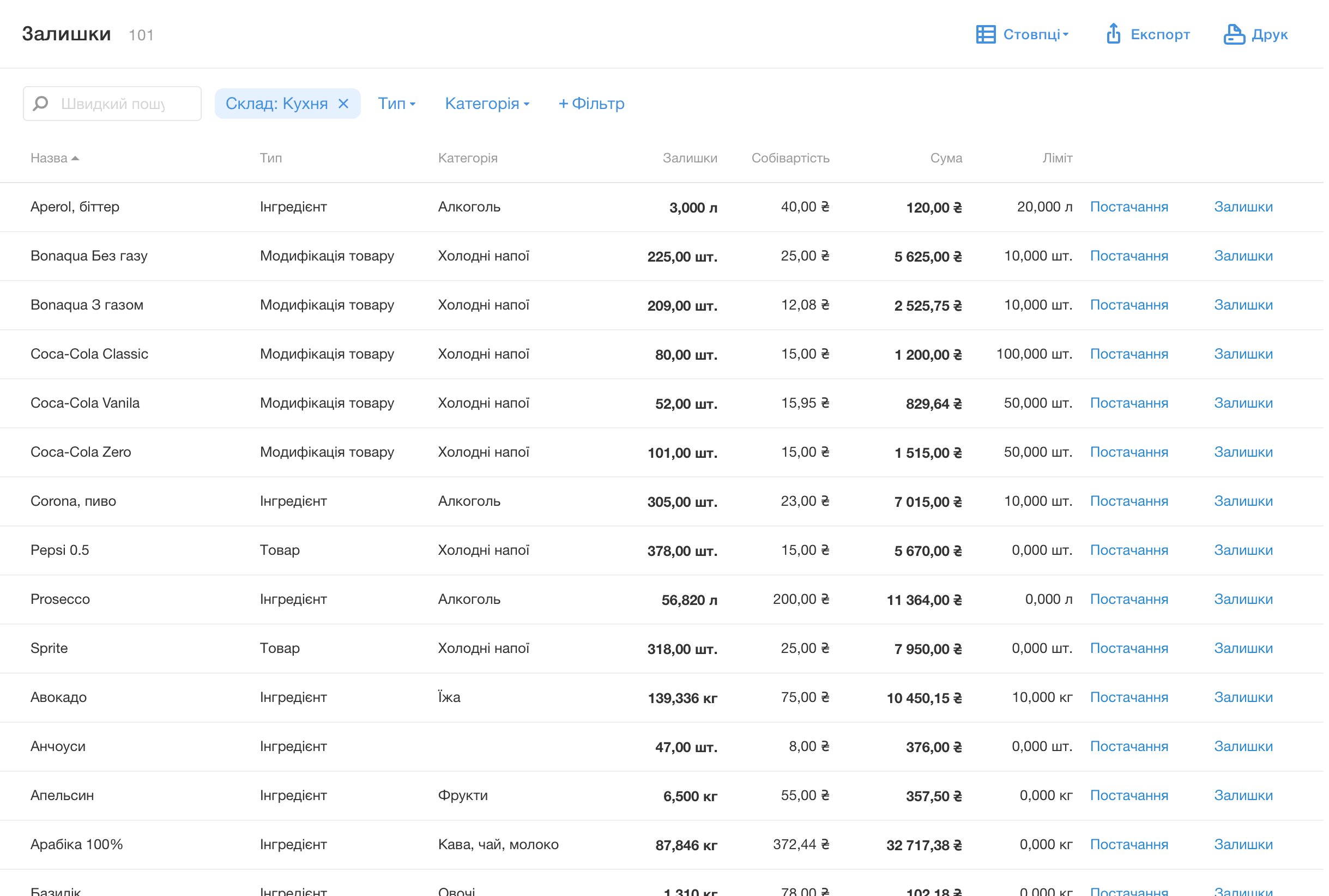Open Постачання for Pepsi 0.5

[x=1128, y=551]
